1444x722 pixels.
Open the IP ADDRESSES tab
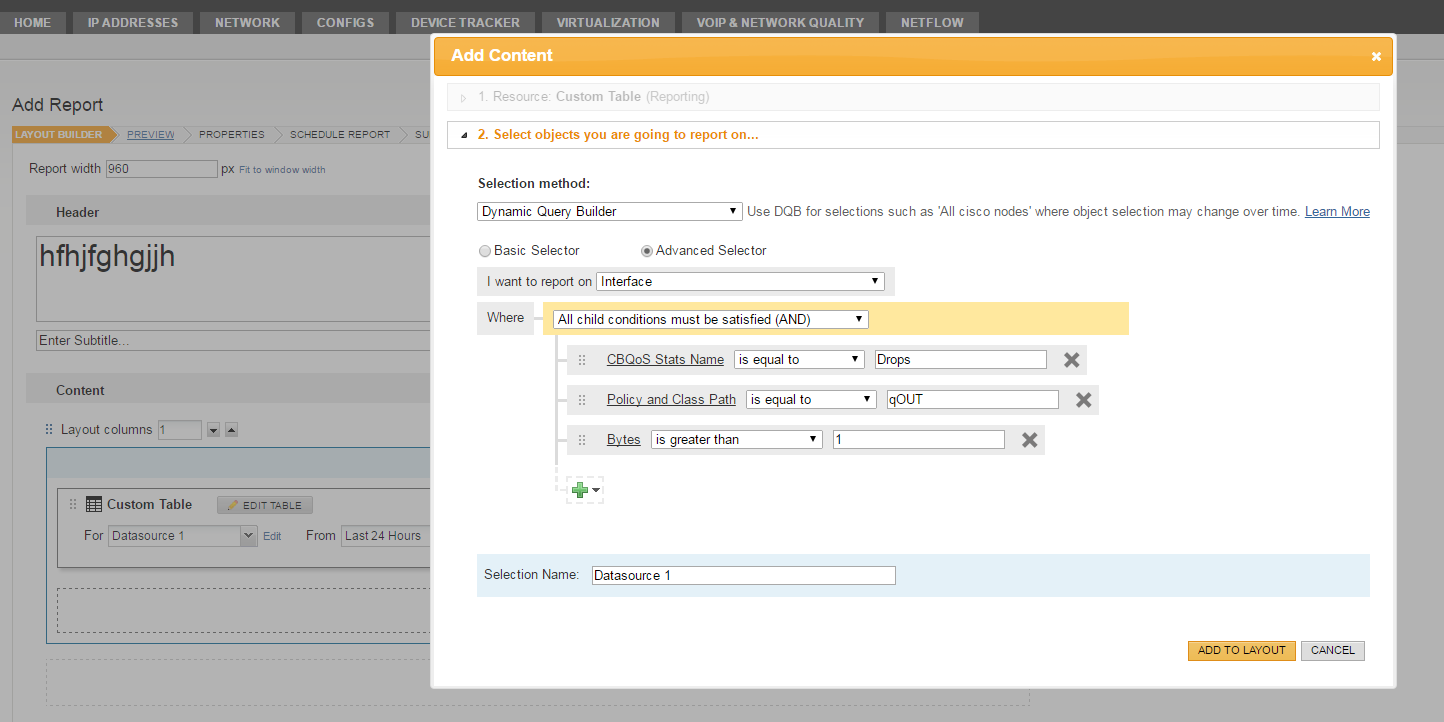(x=133, y=22)
